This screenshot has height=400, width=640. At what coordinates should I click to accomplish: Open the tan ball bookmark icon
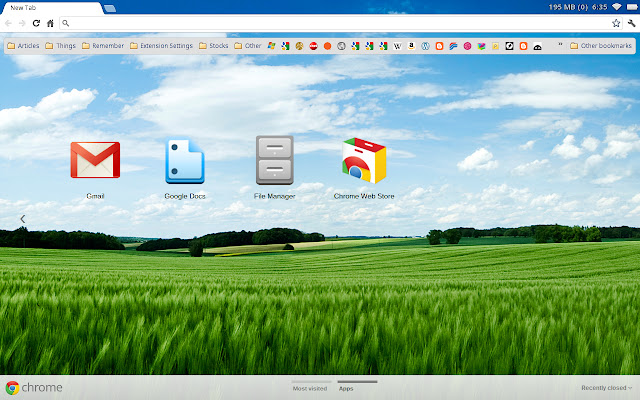tap(299, 46)
